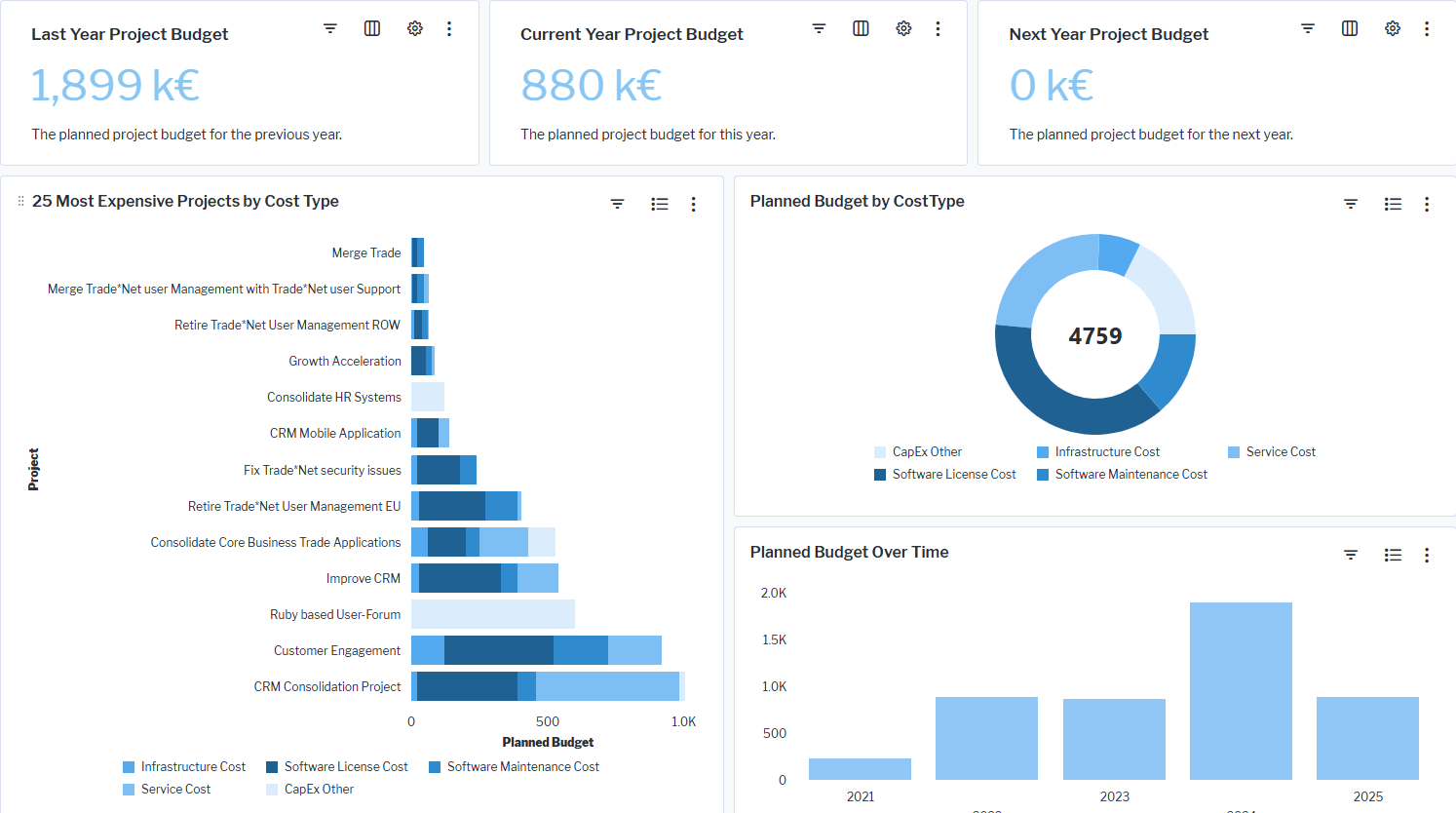Open three-dot menu on Current Year Project Budget
The image size is (1456, 813).
pos(938,28)
